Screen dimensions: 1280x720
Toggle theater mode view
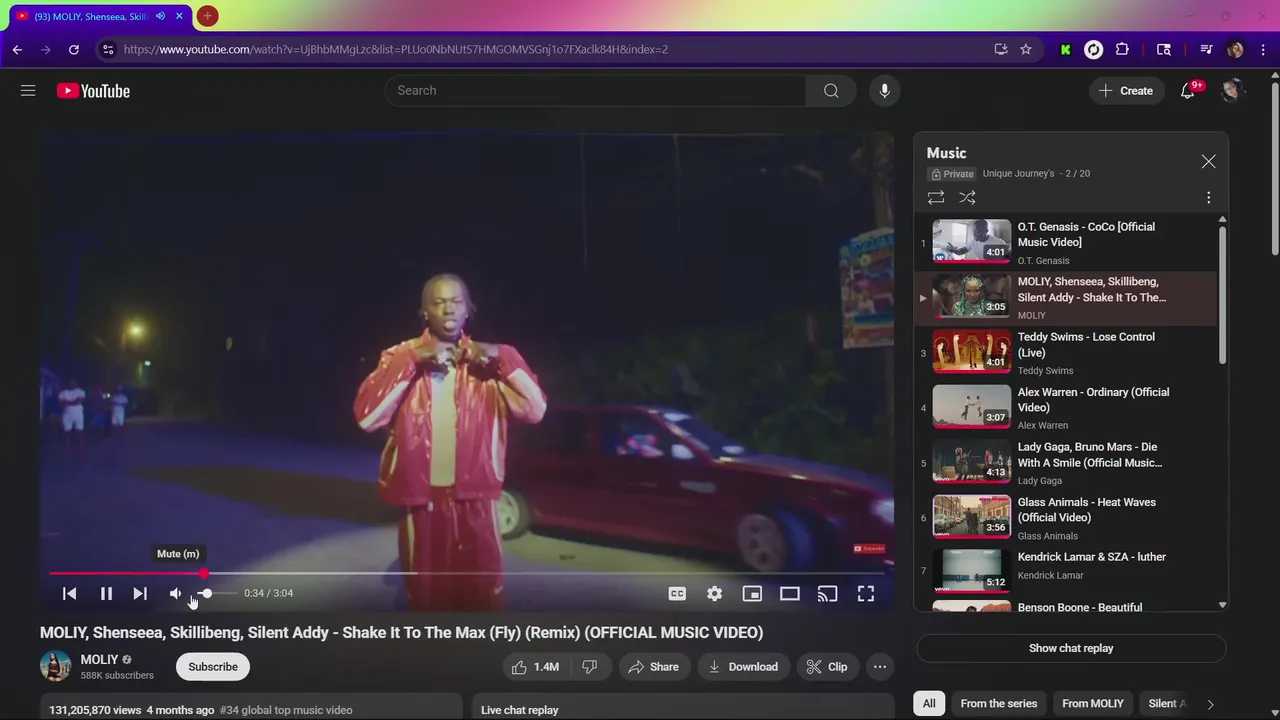790,593
